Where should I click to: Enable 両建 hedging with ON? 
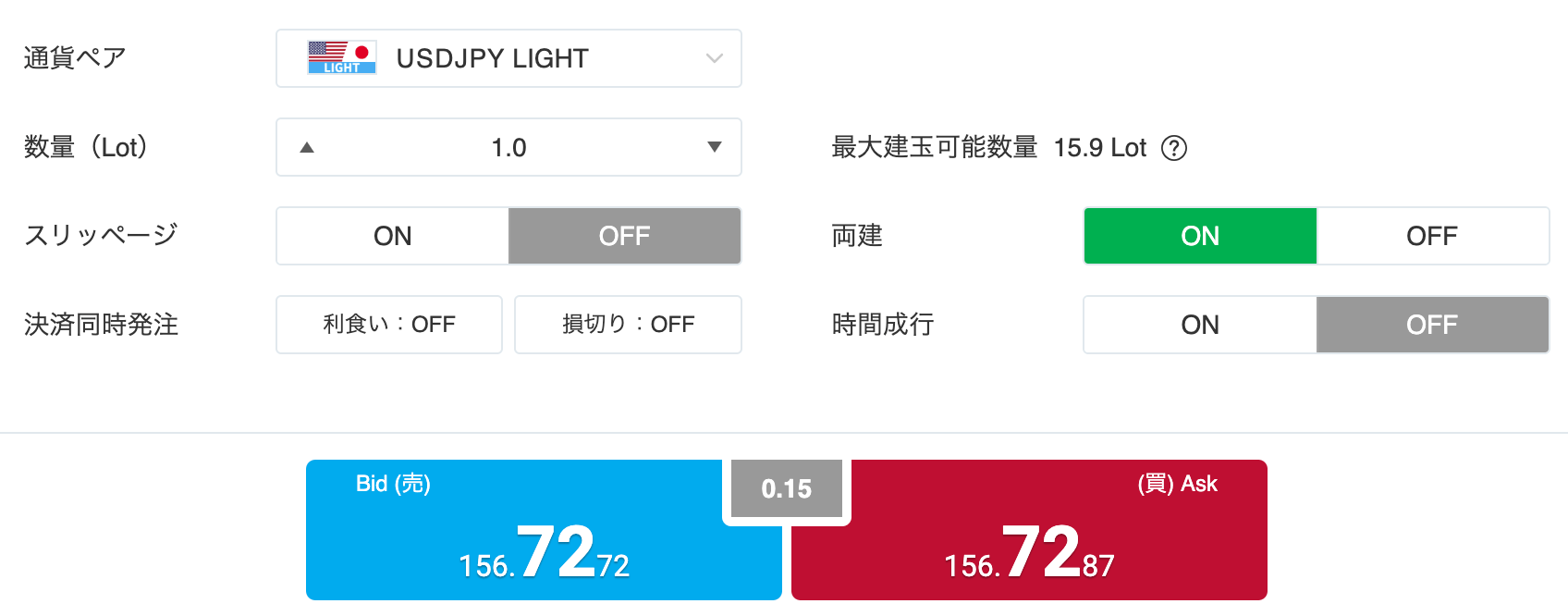coord(1200,236)
